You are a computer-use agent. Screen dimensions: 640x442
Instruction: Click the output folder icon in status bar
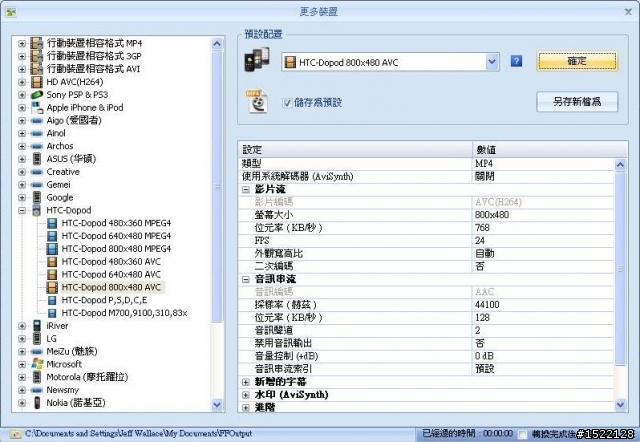pyautogui.click(x=15, y=434)
